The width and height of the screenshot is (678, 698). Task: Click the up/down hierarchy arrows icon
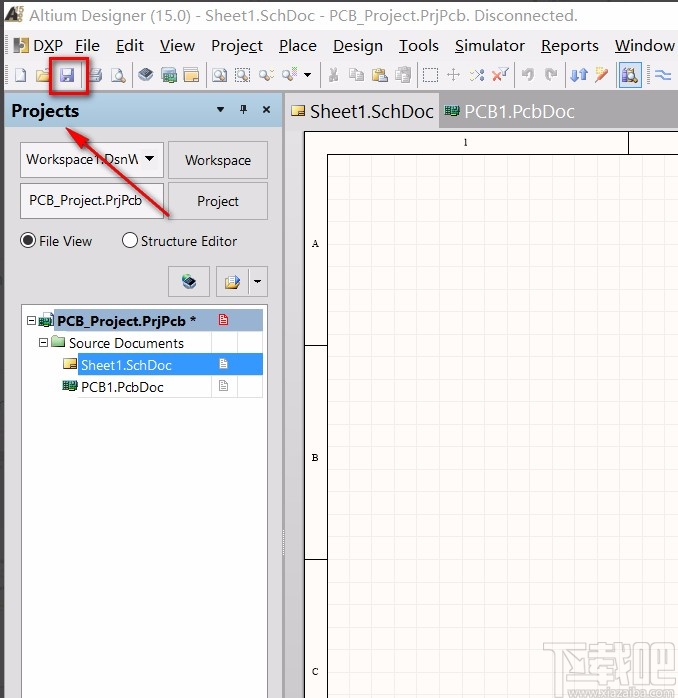(579, 75)
